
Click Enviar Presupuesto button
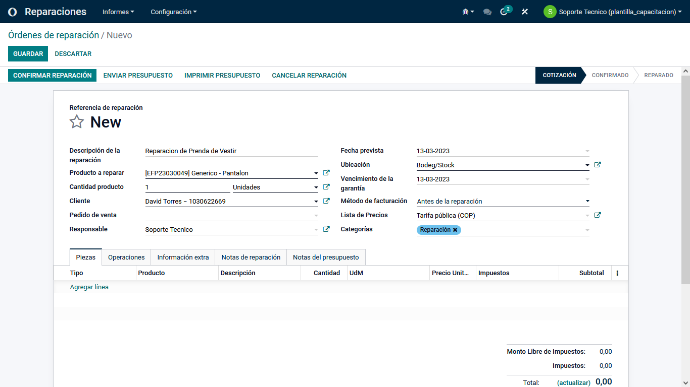(138, 75)
